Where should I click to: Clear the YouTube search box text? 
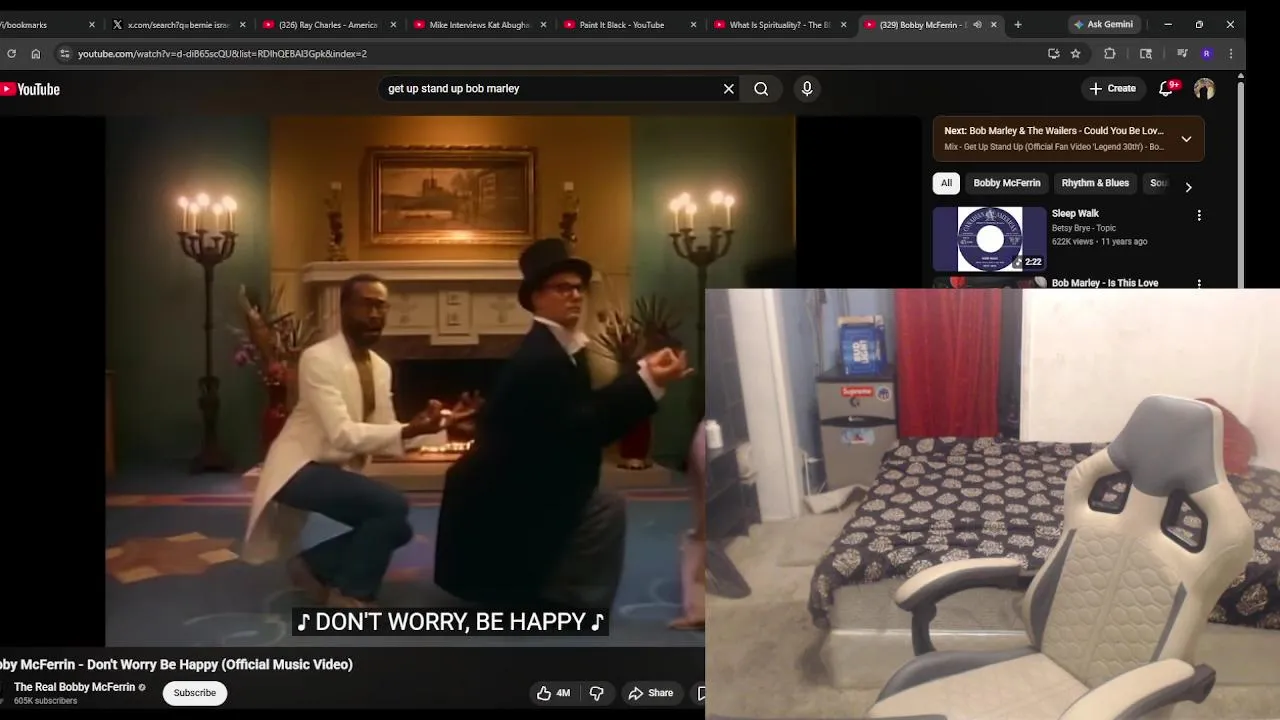[729, 89]
